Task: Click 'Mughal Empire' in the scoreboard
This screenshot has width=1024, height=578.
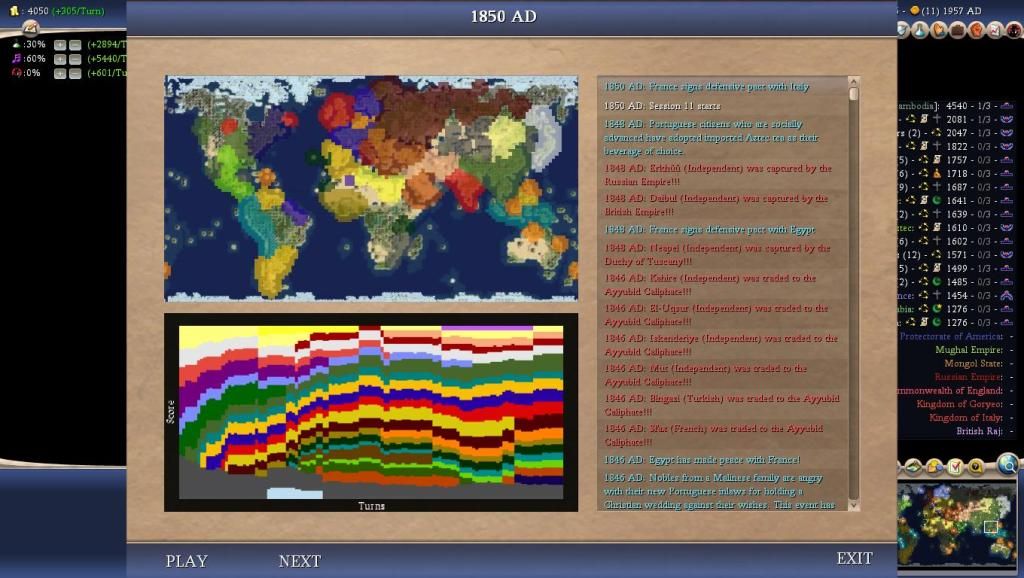Action: click(x=968, y=349)
